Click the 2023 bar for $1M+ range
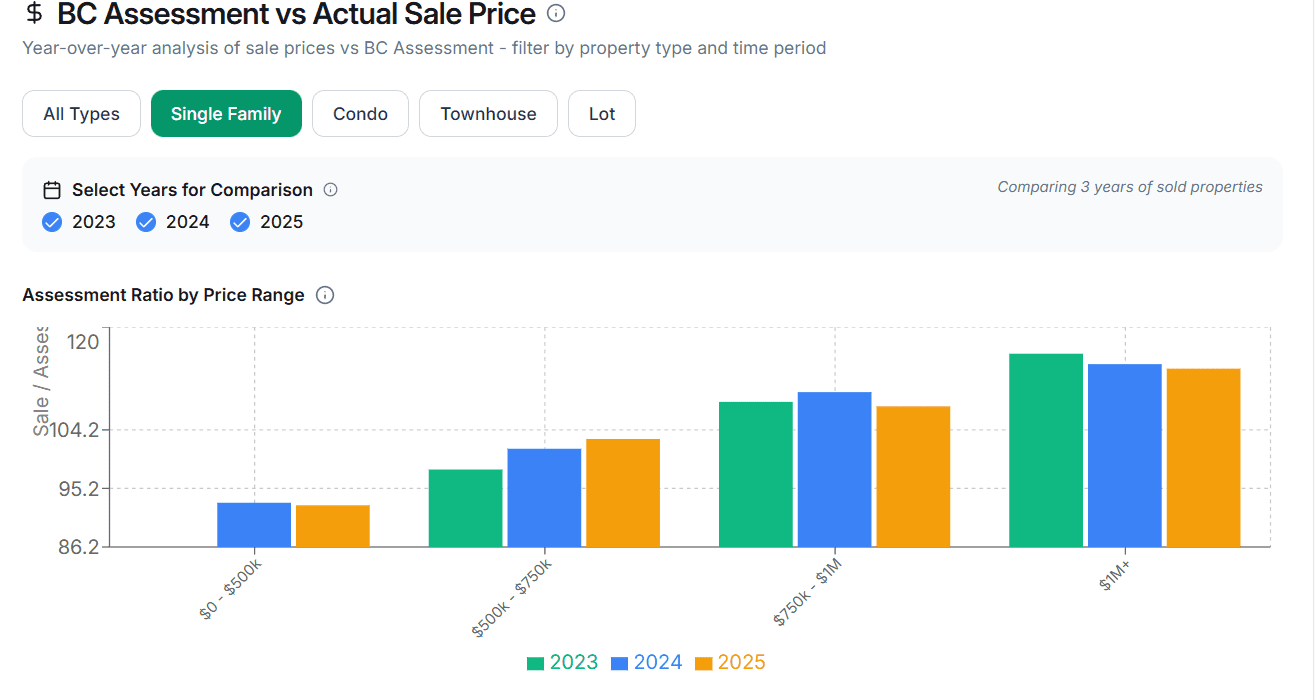 pos(1046,450)
